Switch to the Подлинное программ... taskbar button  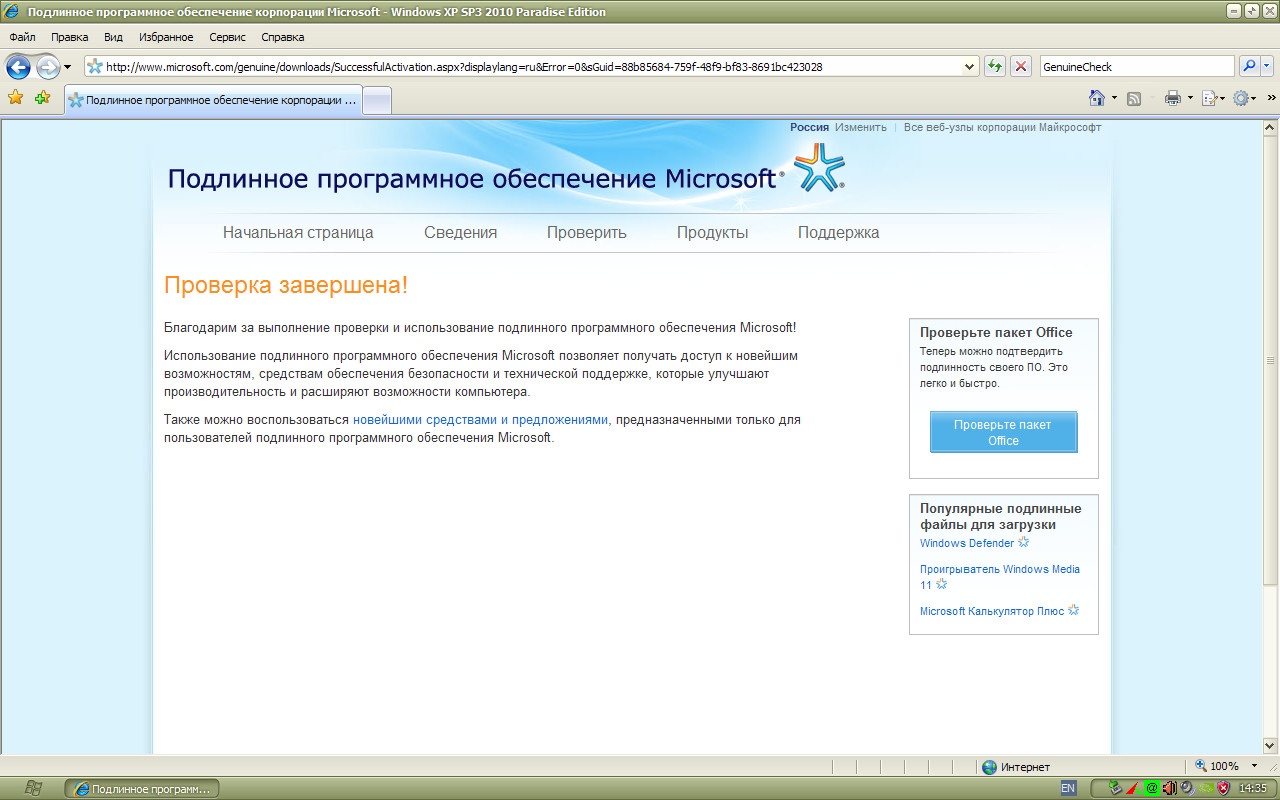[x=142, y=789]
